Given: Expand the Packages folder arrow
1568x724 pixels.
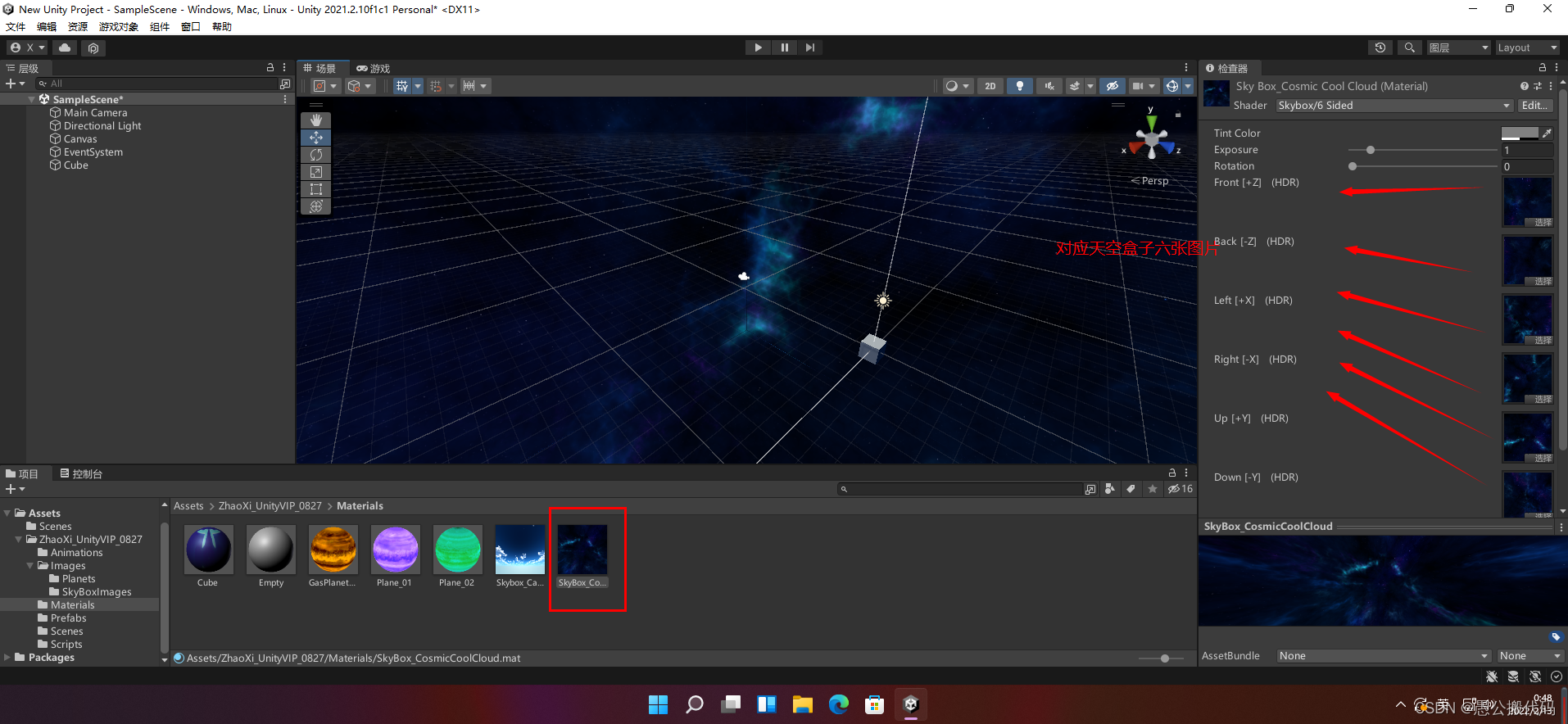Looking at the screenshot, I should 7,657.
